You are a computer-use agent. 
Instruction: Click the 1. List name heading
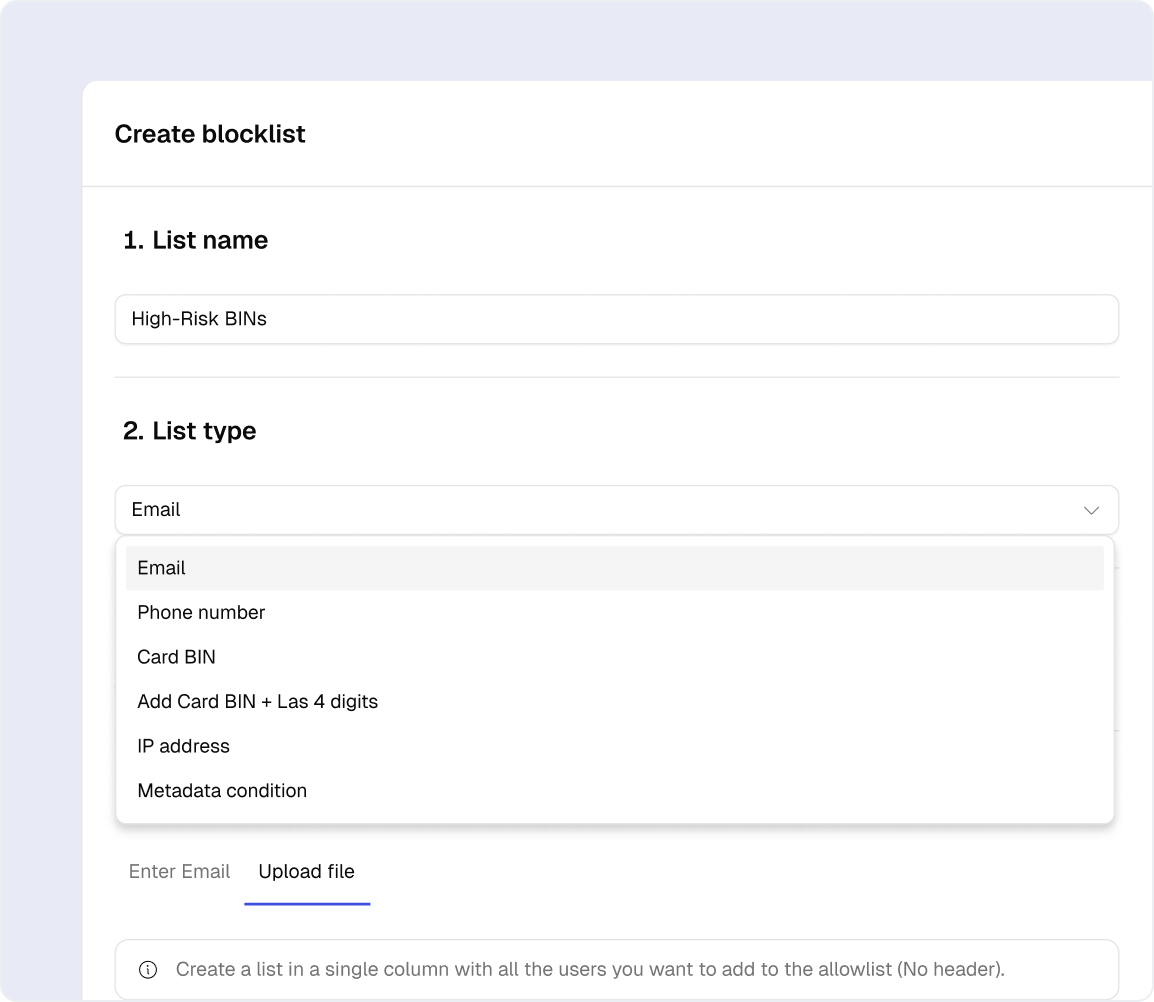pyautogui.click(x=195, y=240)
